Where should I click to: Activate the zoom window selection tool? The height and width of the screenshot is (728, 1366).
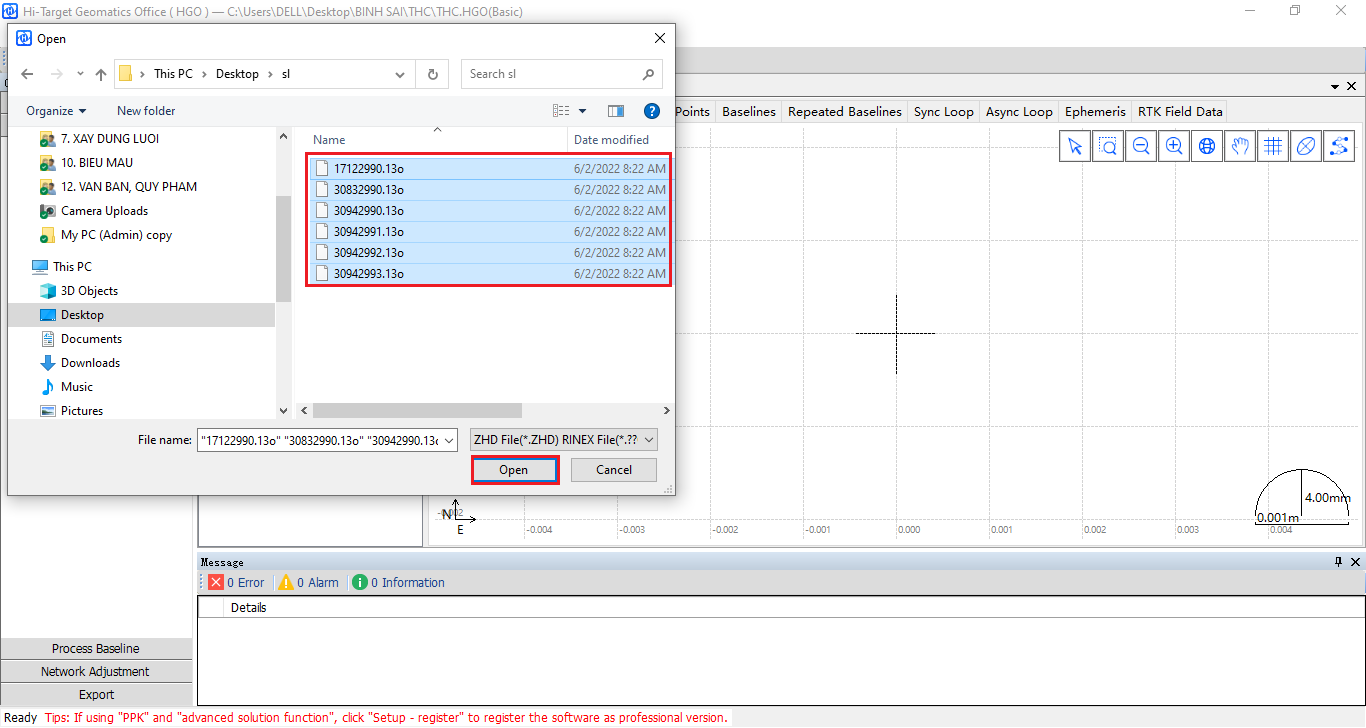[1108, 146]
